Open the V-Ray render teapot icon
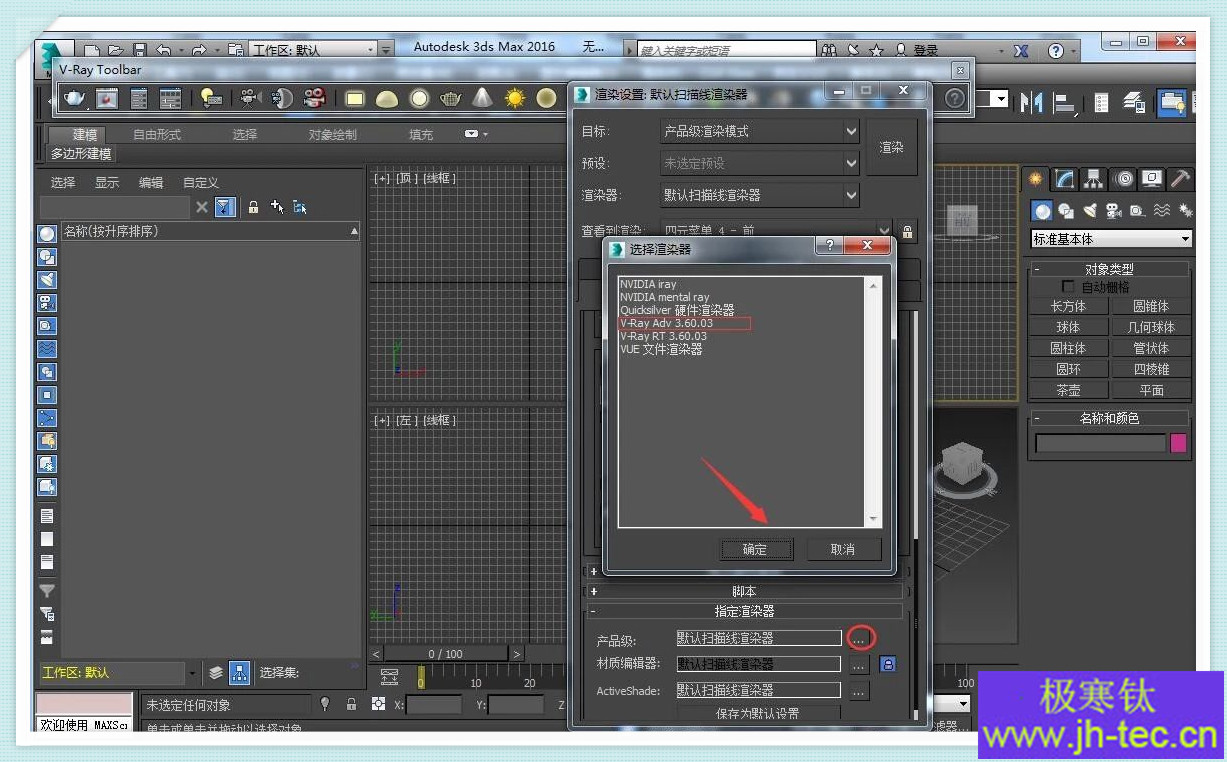The image size is (1227, 762). 75,98
